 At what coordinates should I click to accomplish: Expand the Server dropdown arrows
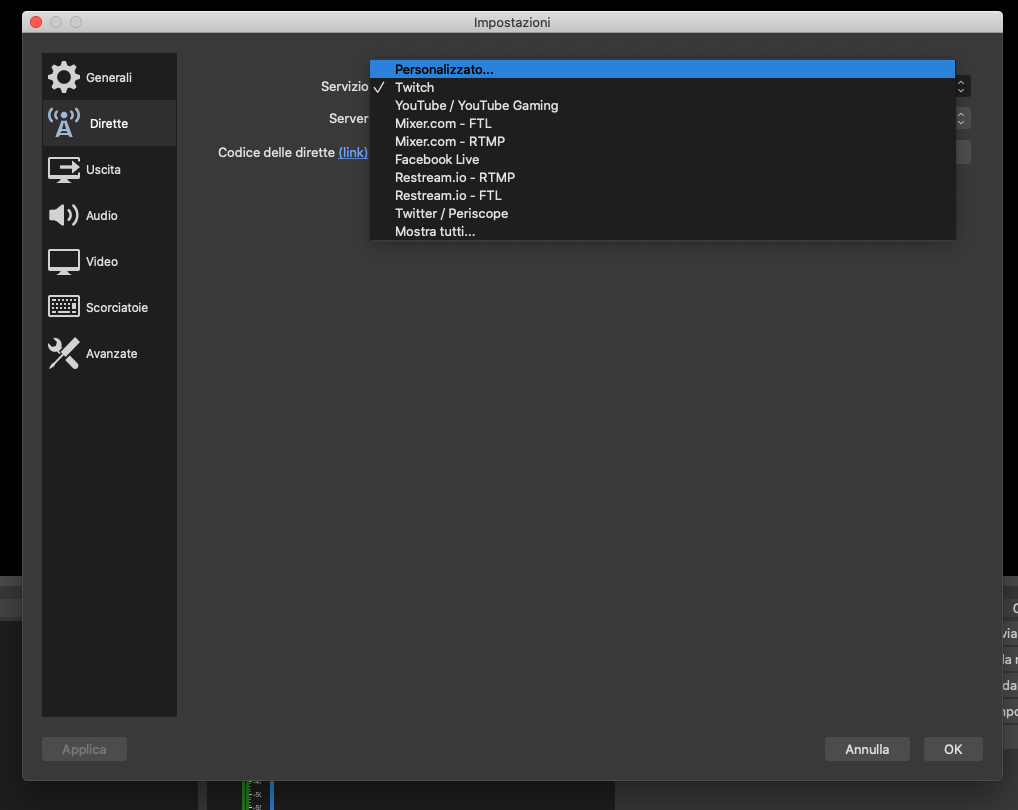pyautogui.click(x=962, y=118)
